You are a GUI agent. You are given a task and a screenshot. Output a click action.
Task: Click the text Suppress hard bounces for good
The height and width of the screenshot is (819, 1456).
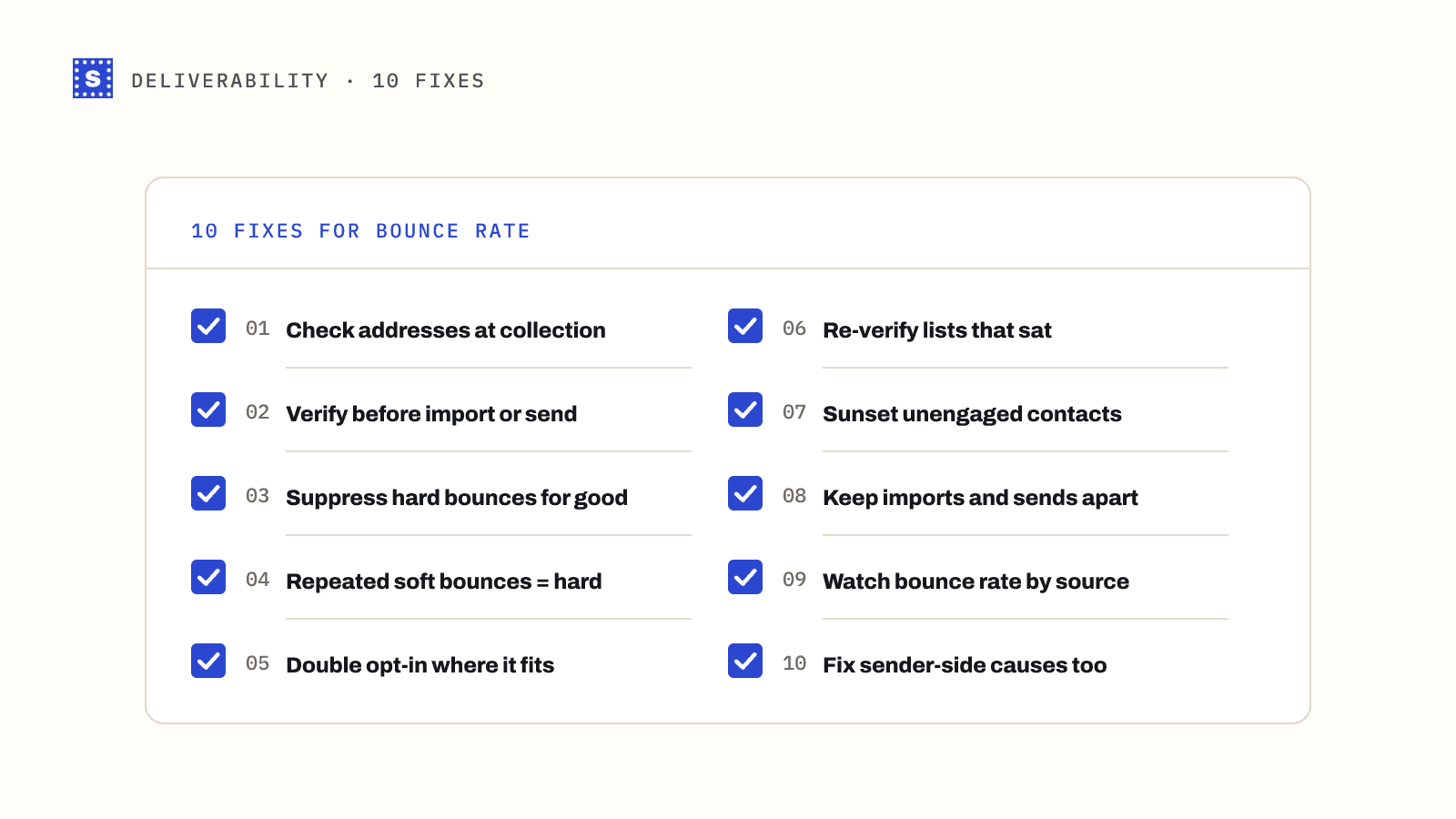click(457, 498)
